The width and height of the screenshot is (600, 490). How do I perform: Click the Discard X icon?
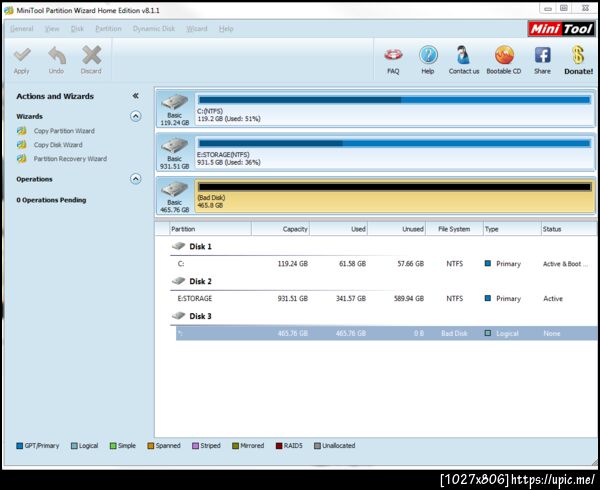(x=91, y=55)
